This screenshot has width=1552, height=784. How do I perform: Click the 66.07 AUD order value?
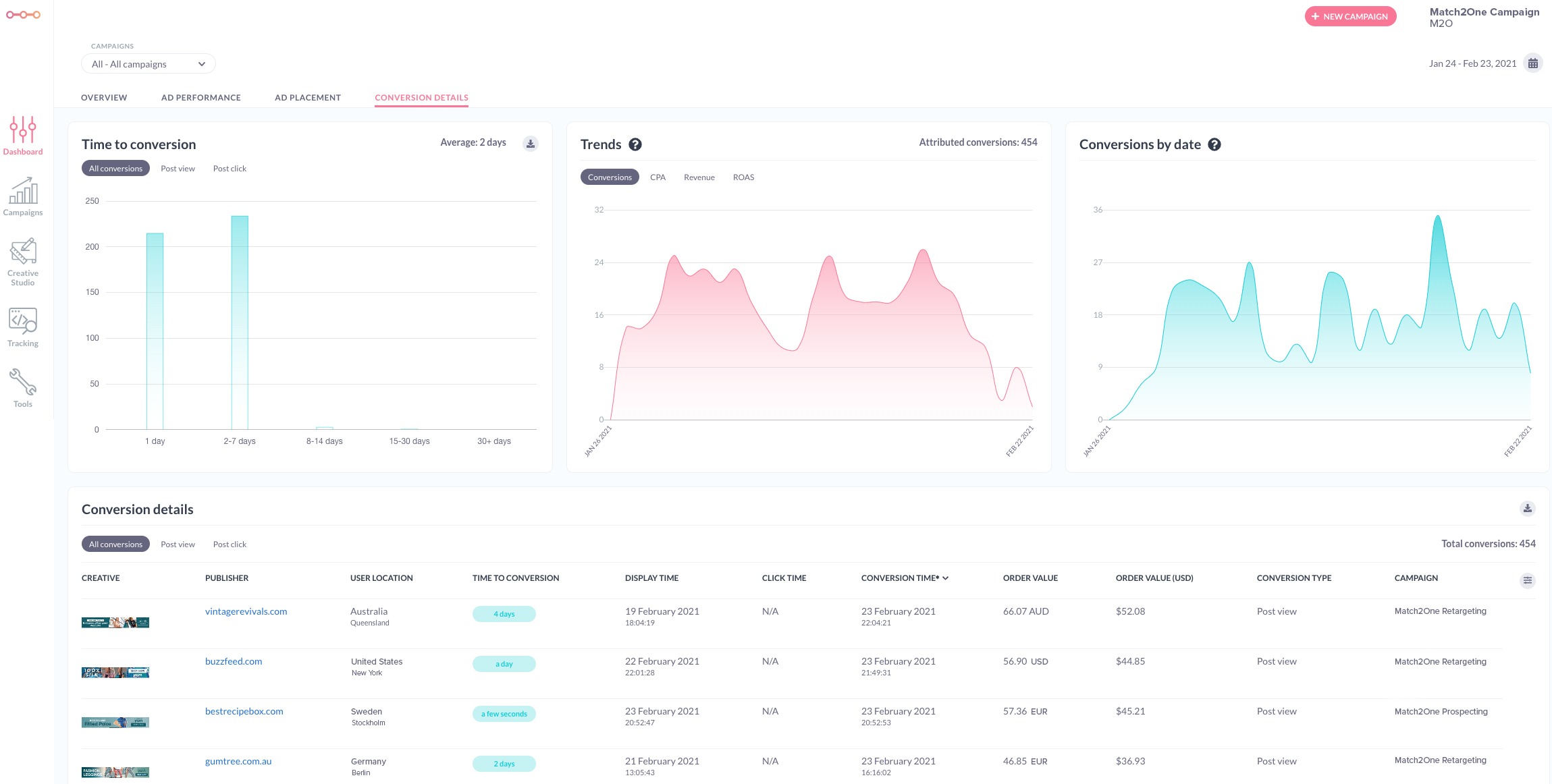click(x=1026, y=611)
